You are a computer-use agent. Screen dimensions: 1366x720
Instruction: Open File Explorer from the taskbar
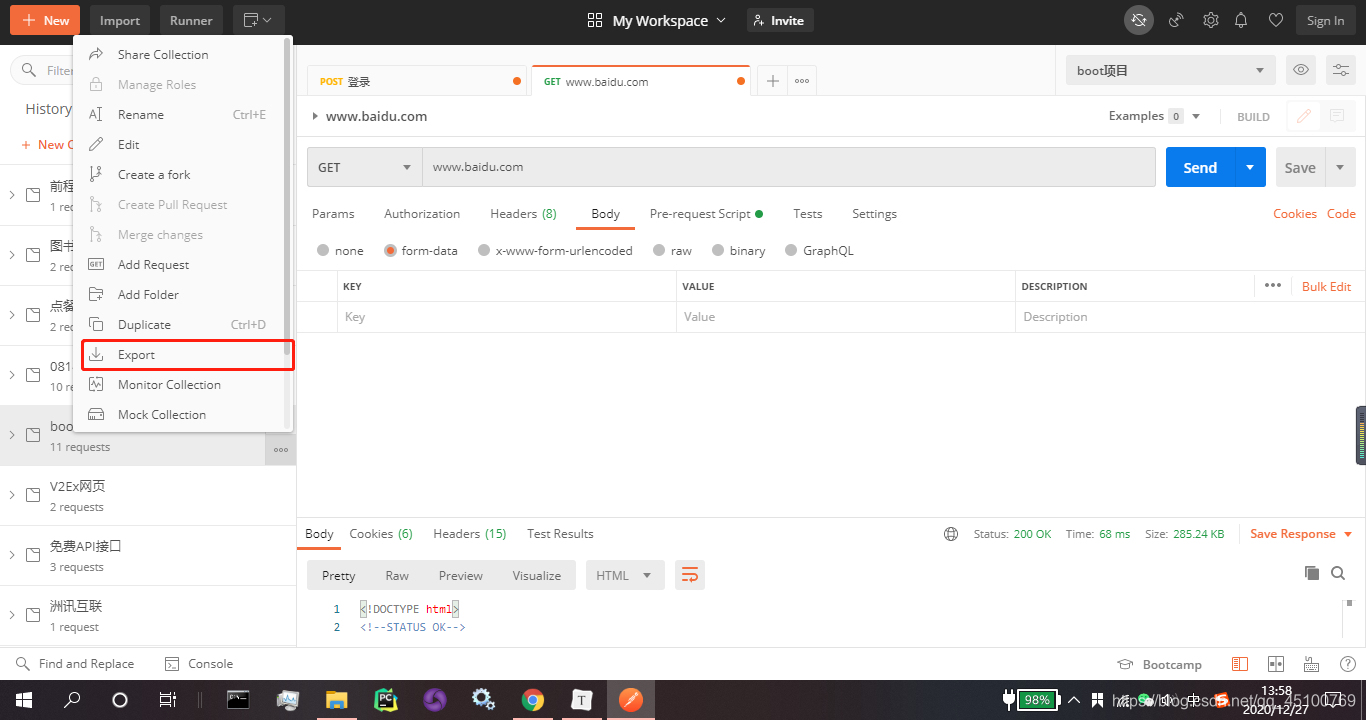click(x=337, y=699)
